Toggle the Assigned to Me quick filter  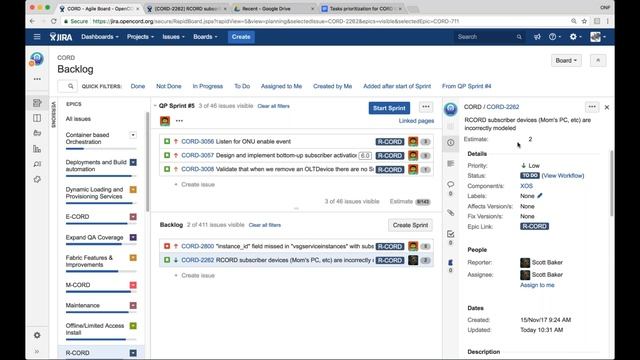[281, 86]
